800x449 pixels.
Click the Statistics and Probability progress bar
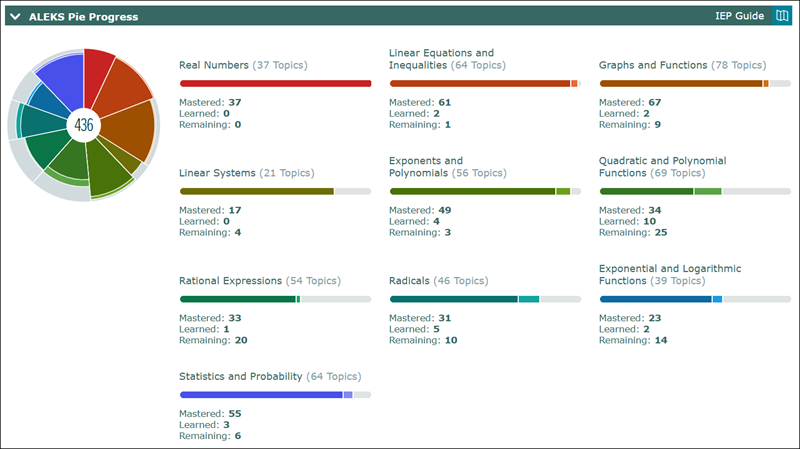(275, 395)
